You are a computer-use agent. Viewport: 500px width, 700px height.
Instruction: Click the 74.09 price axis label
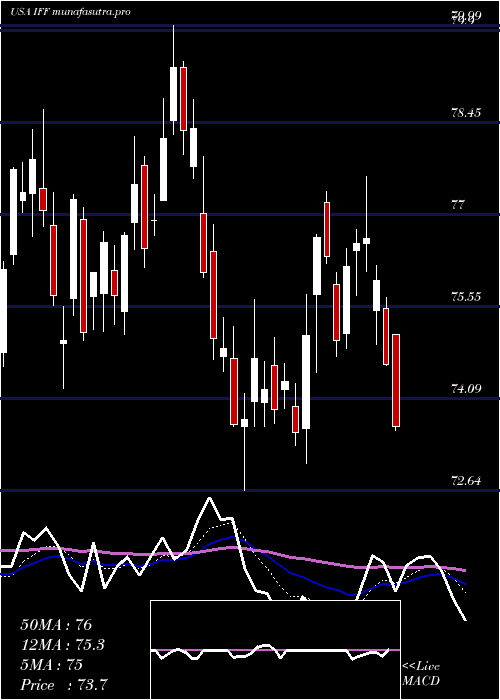coord(466,389)
